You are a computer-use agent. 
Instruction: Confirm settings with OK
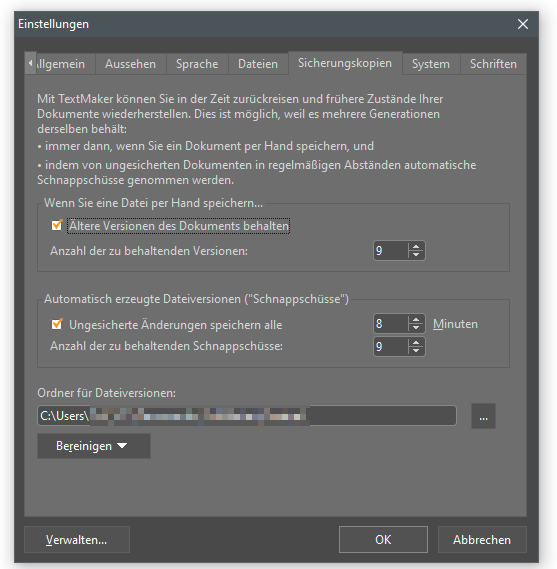coord(383,540)
